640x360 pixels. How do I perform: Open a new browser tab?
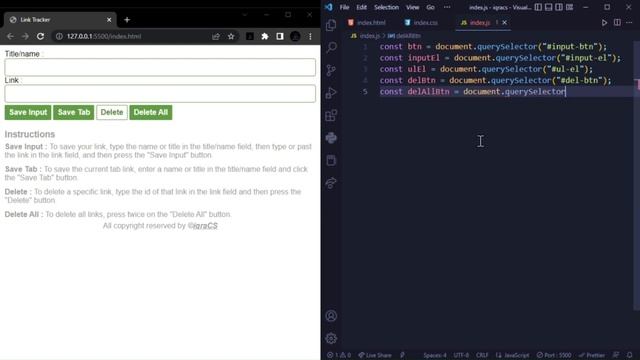coord(127,20)
